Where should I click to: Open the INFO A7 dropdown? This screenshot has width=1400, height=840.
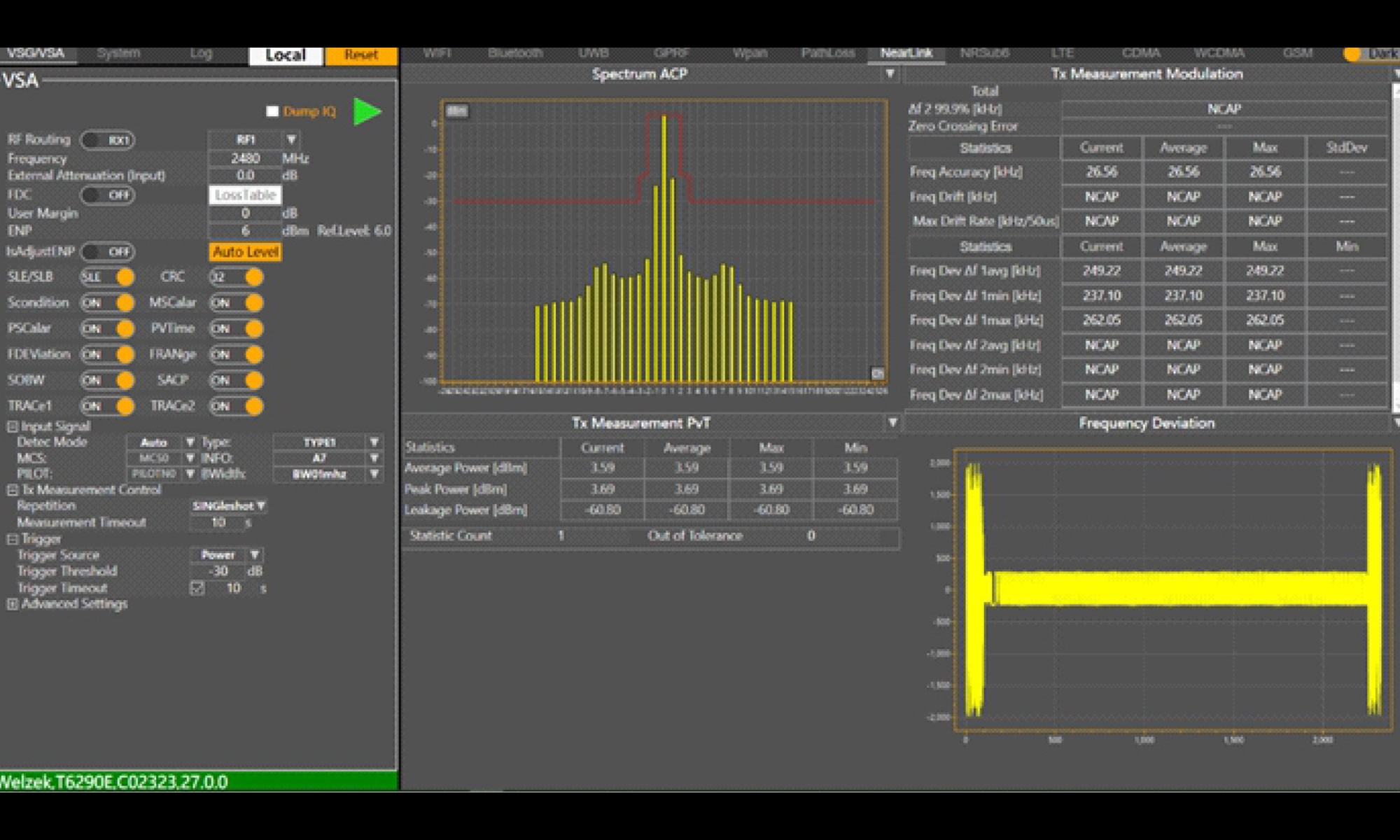[x=328, y=458]
